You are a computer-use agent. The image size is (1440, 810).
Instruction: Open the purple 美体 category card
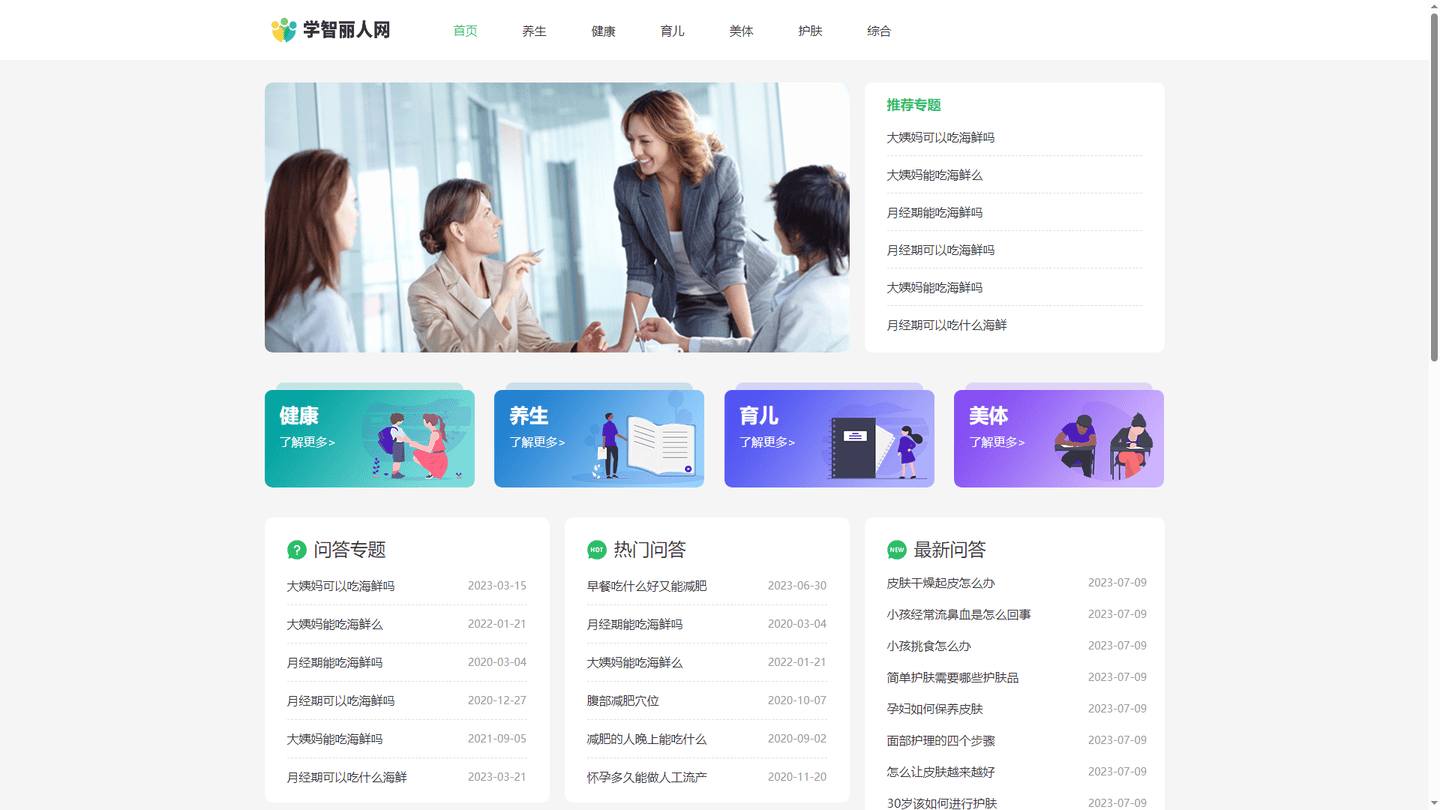click(x=1059, y=438)
